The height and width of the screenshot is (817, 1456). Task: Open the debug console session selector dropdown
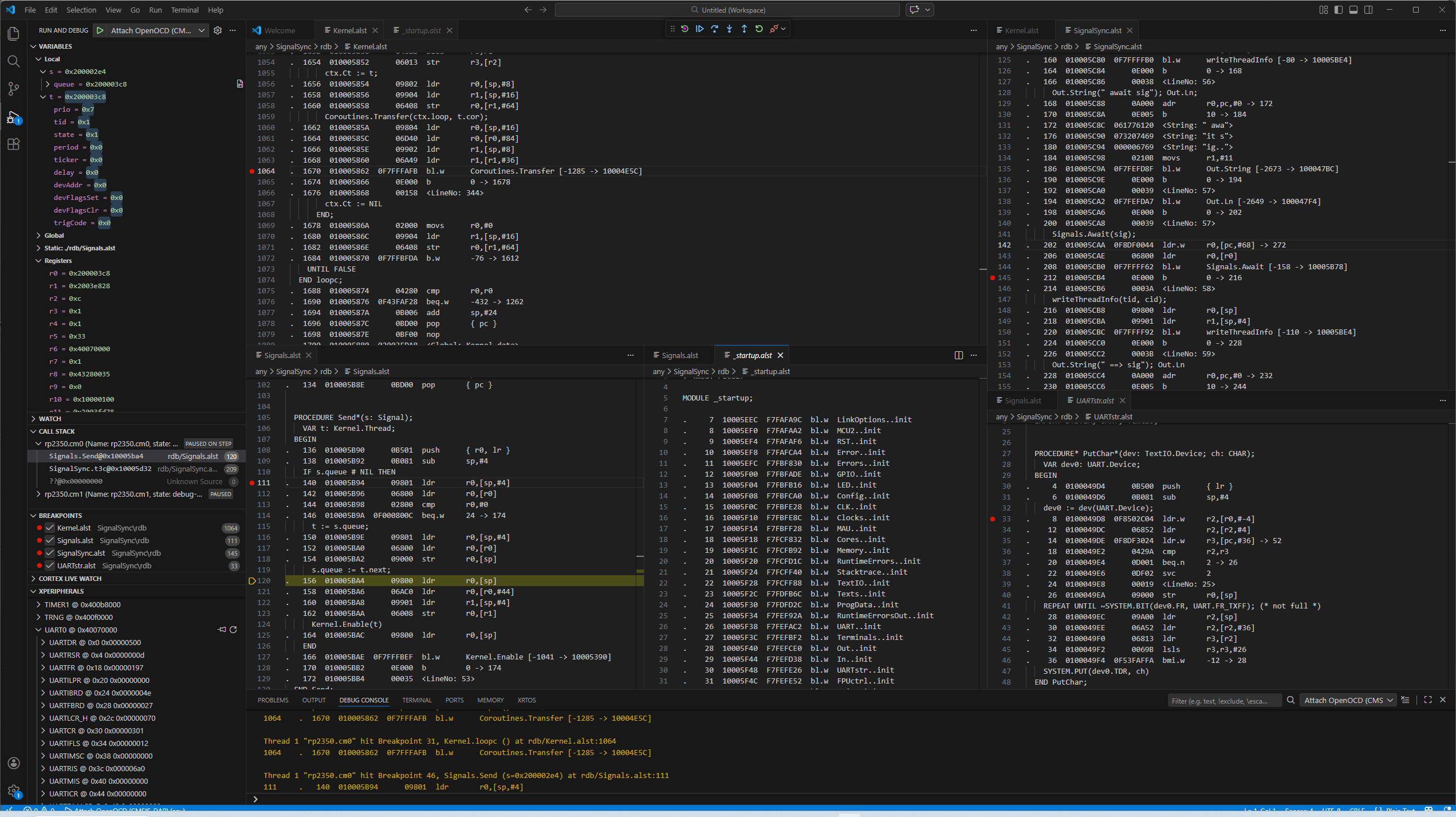coord(1348,700)
